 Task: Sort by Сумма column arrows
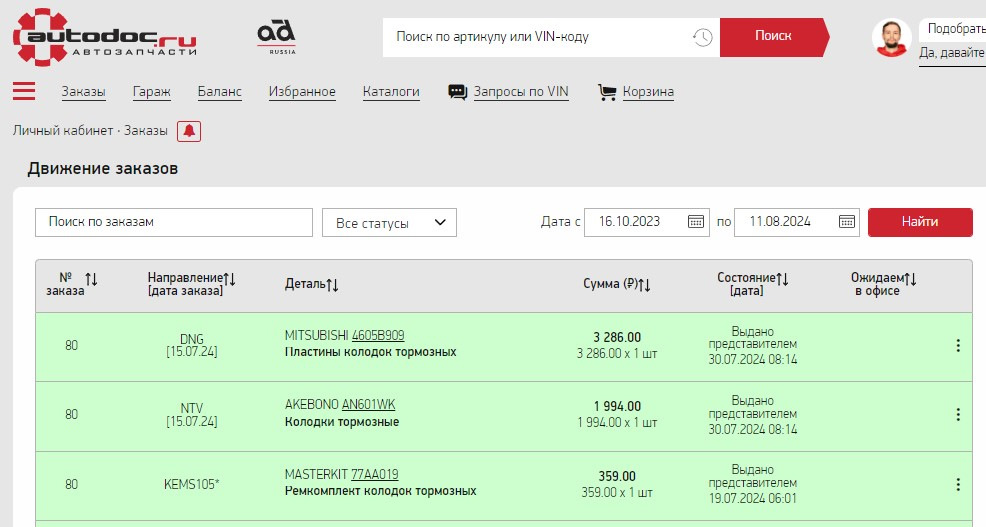644,285
